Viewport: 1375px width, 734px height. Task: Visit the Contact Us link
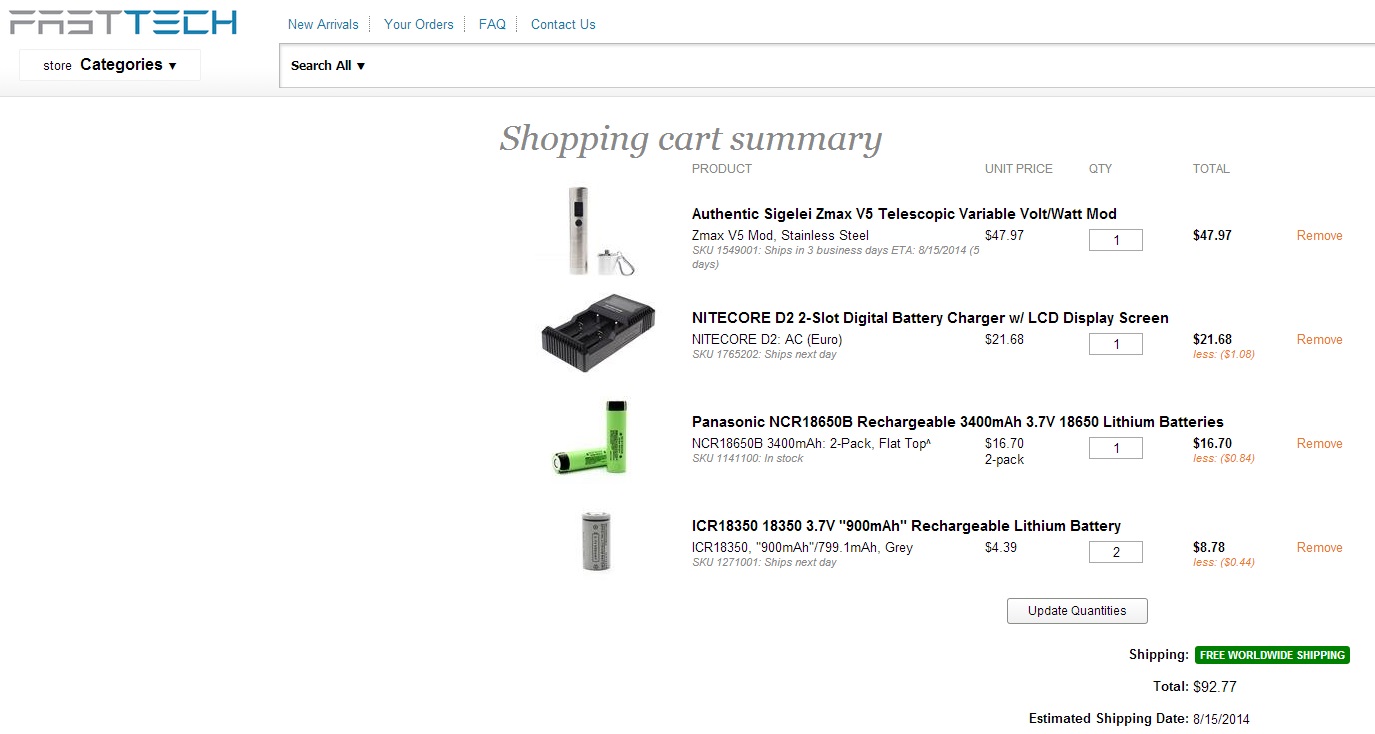coord(563,24)
